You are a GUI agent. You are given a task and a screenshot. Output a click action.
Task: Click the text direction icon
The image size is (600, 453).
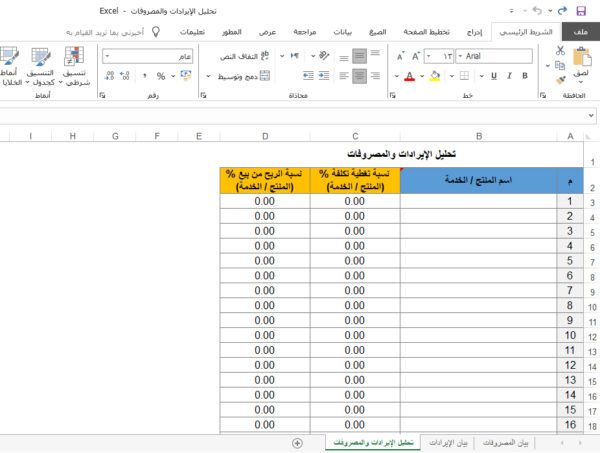pos(294,56)
